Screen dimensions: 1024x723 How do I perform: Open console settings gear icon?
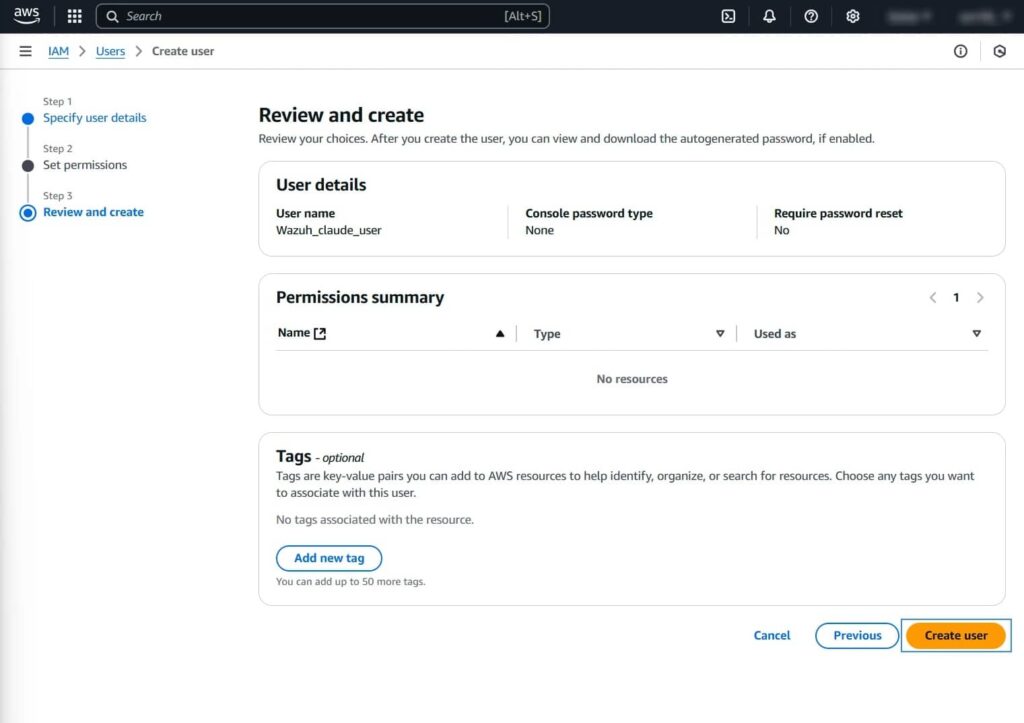pyautogui.click(x=853, y=16)
